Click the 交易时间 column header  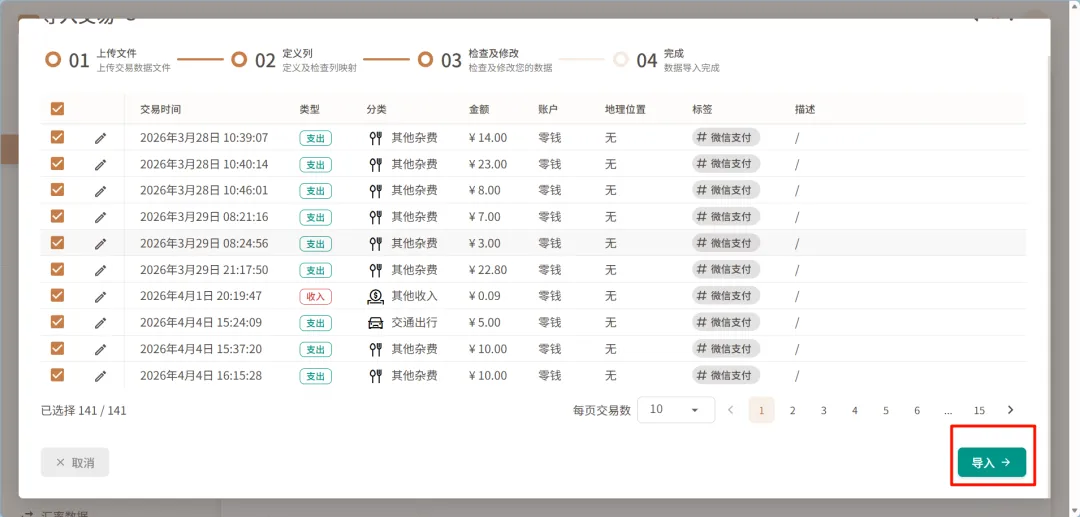click(160, 109)
